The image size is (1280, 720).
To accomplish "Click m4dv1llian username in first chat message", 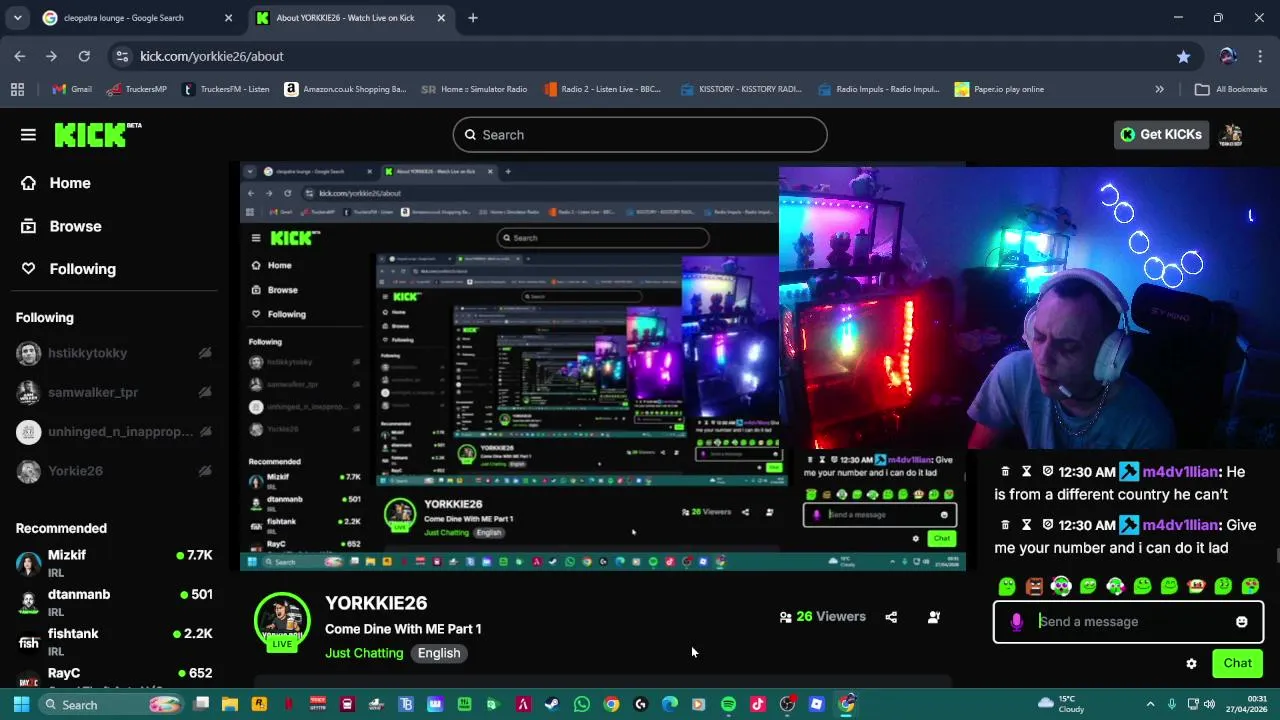I will click(1180, 472).
